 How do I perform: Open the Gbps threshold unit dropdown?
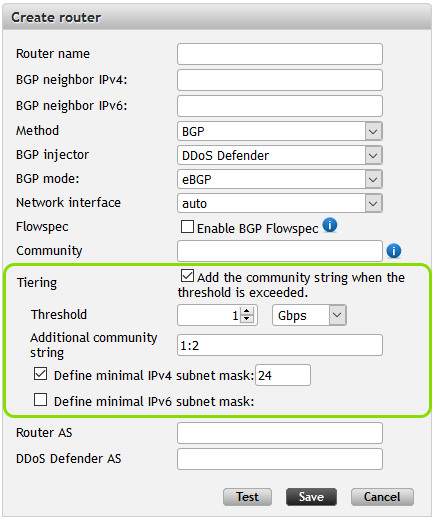[x=309, y=315]
